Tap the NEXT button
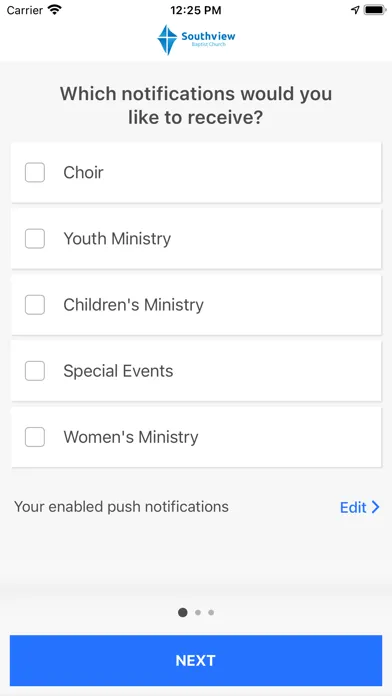Screen dimensions: 392x696 tap(196, 660)
